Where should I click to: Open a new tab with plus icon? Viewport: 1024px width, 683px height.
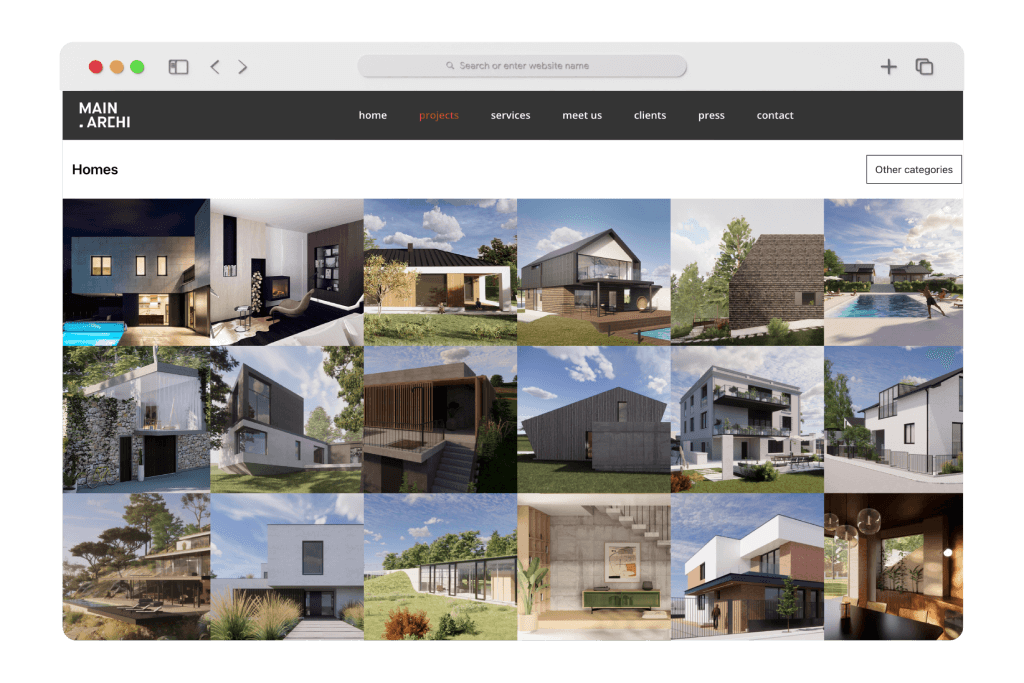[x=888, y=67]
